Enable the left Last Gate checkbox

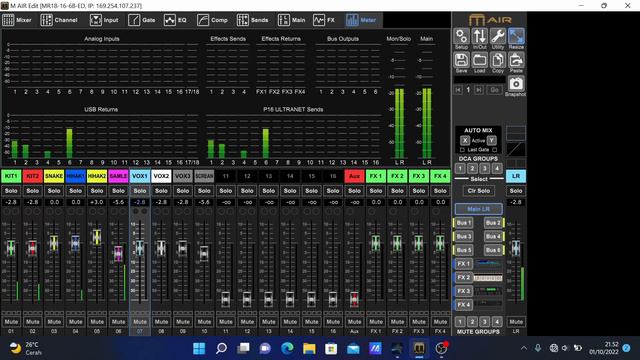pos(462,150)
